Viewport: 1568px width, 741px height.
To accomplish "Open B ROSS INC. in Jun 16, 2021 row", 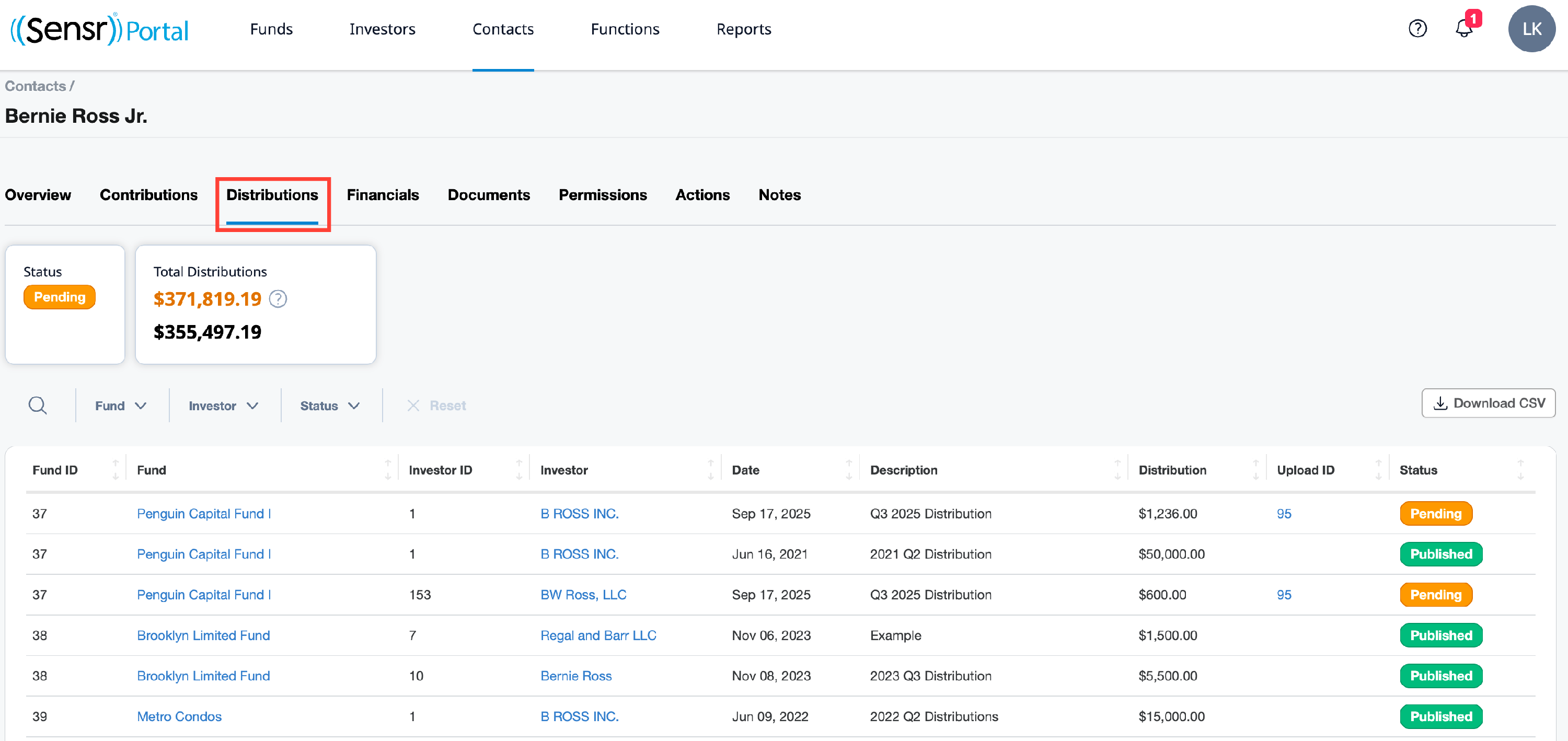I will (580, 554).
